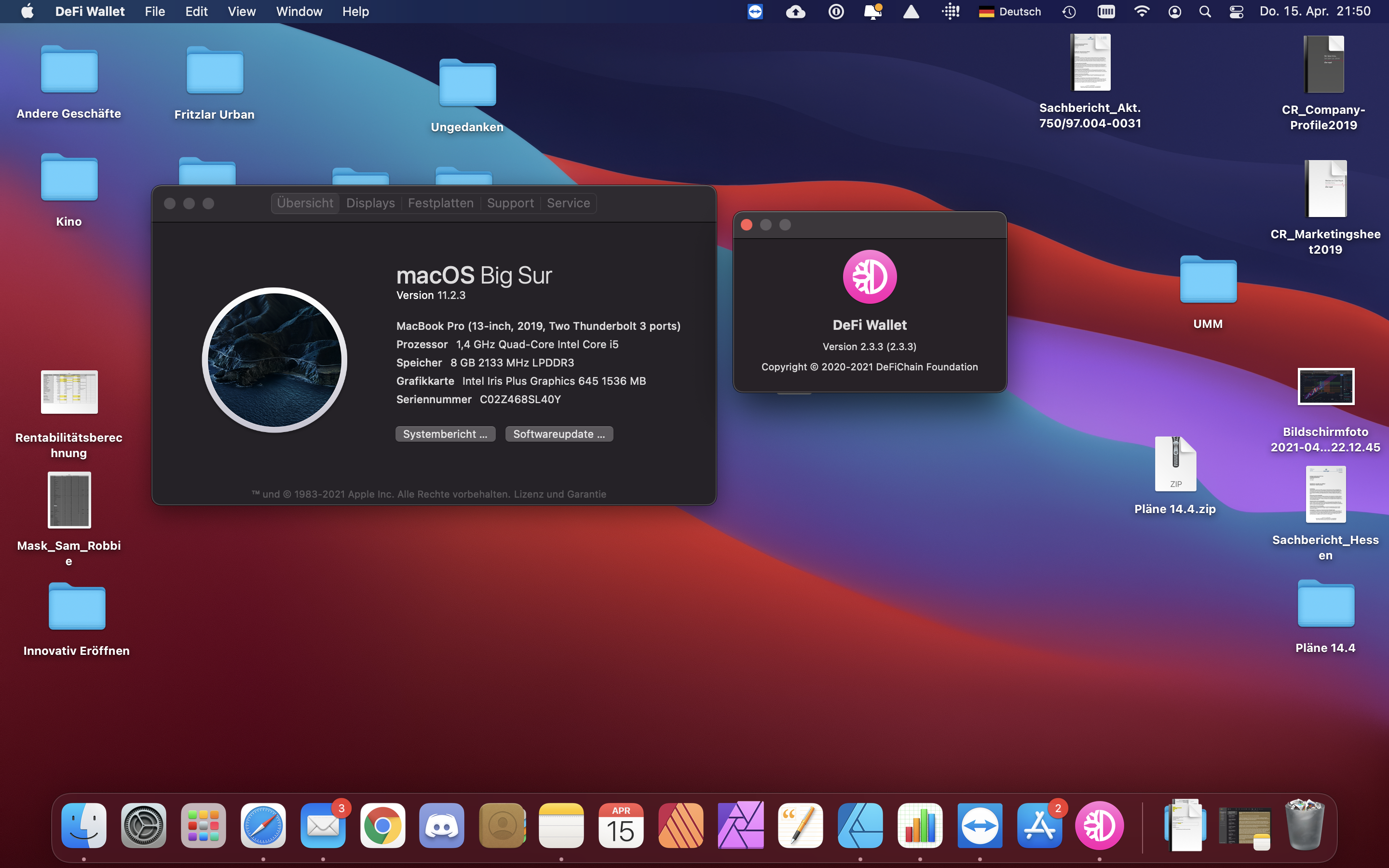Screen dimensions: 1389x868
Task: Open the Finder icon in the Dock
Action: [x=84, y=826]
